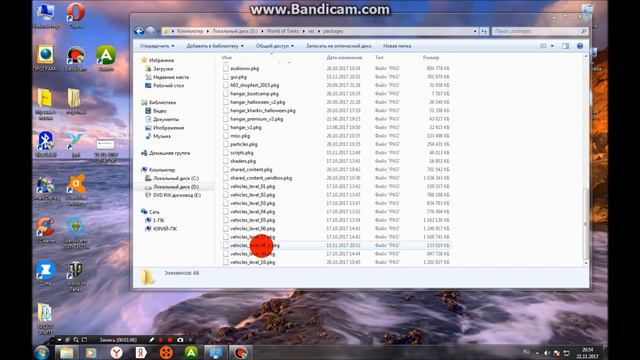This screenshot has height=360, width=640.
Task: Sort by the Размер column header
Action: [431, 58]
